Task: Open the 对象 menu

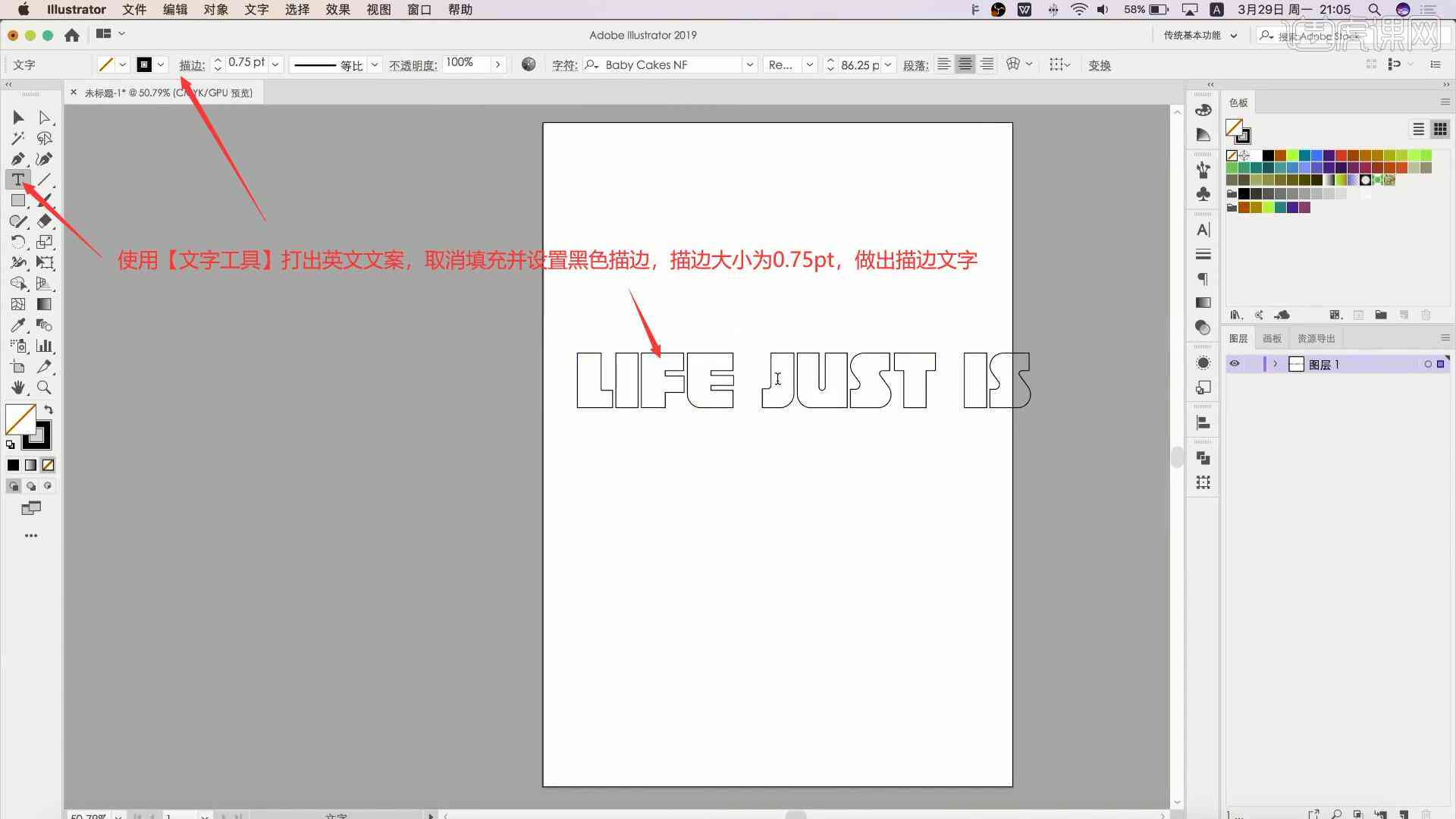Action: (216, 9)
